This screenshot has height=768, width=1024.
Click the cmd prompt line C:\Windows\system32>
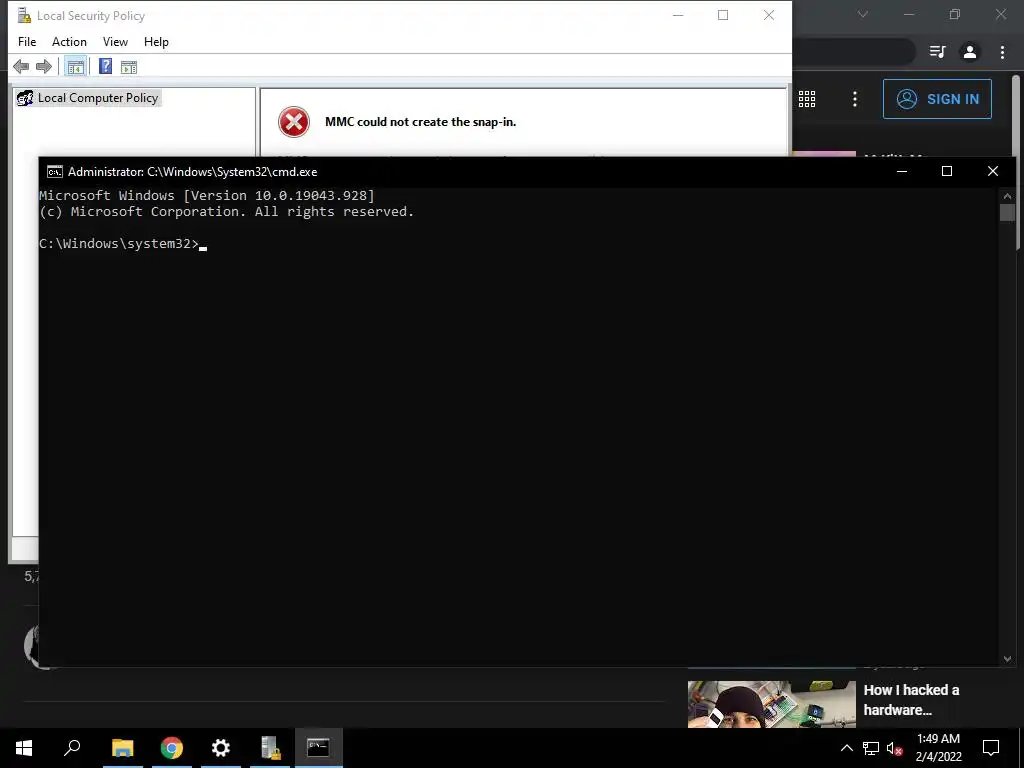120,244
